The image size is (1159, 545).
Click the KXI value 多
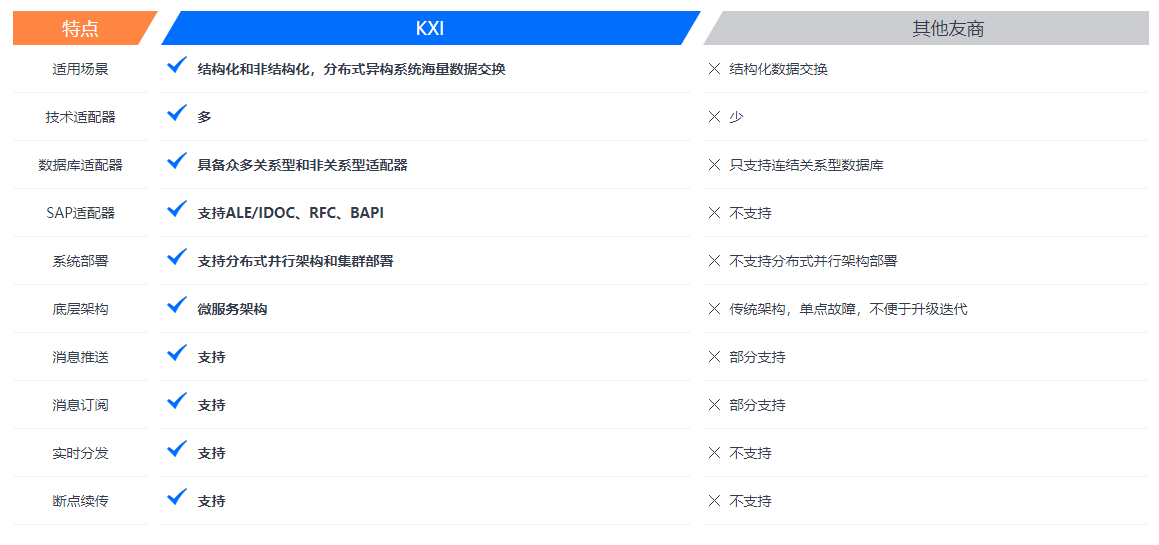point(204,117)
